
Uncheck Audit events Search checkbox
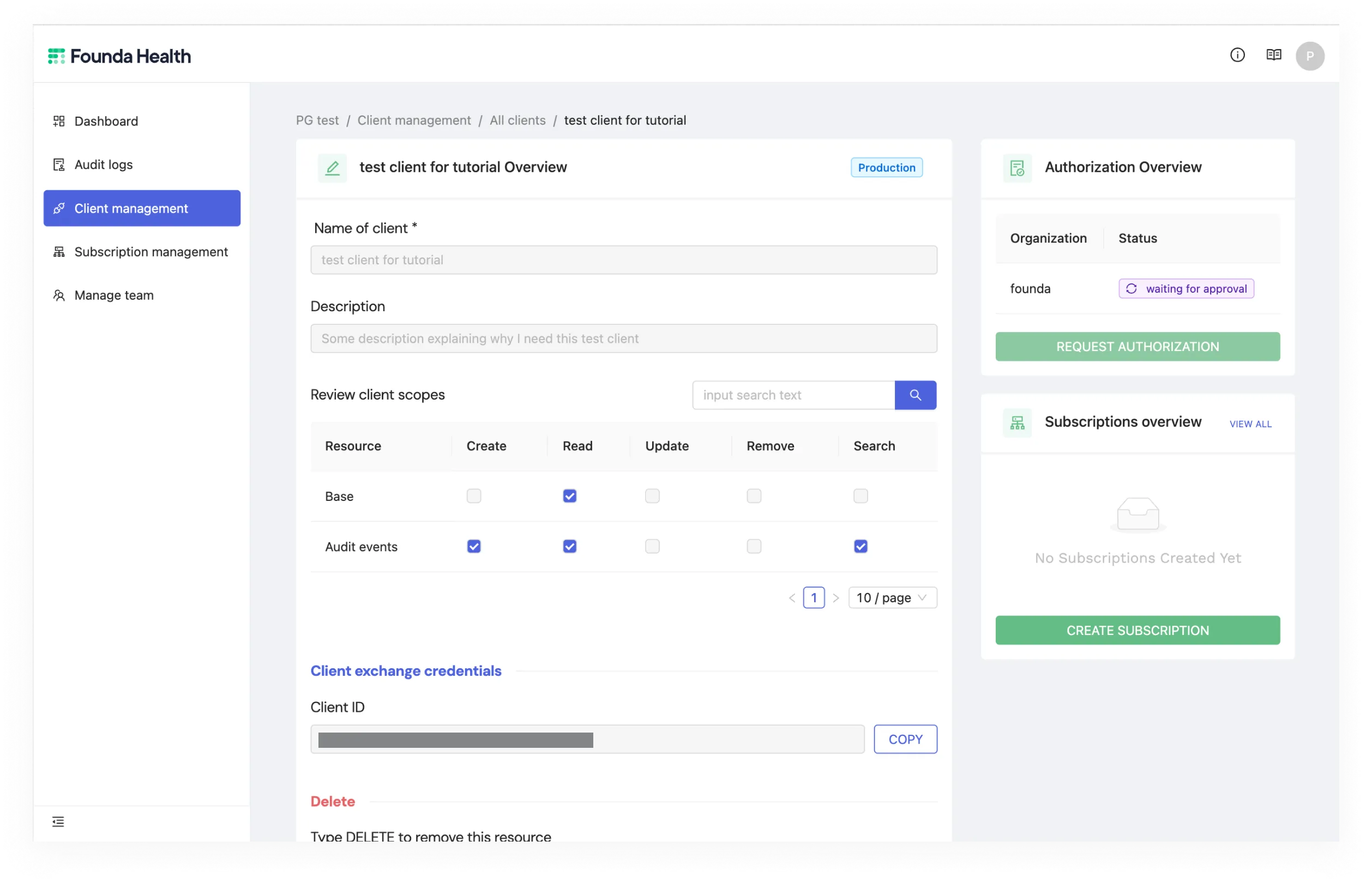coord(860,547)
